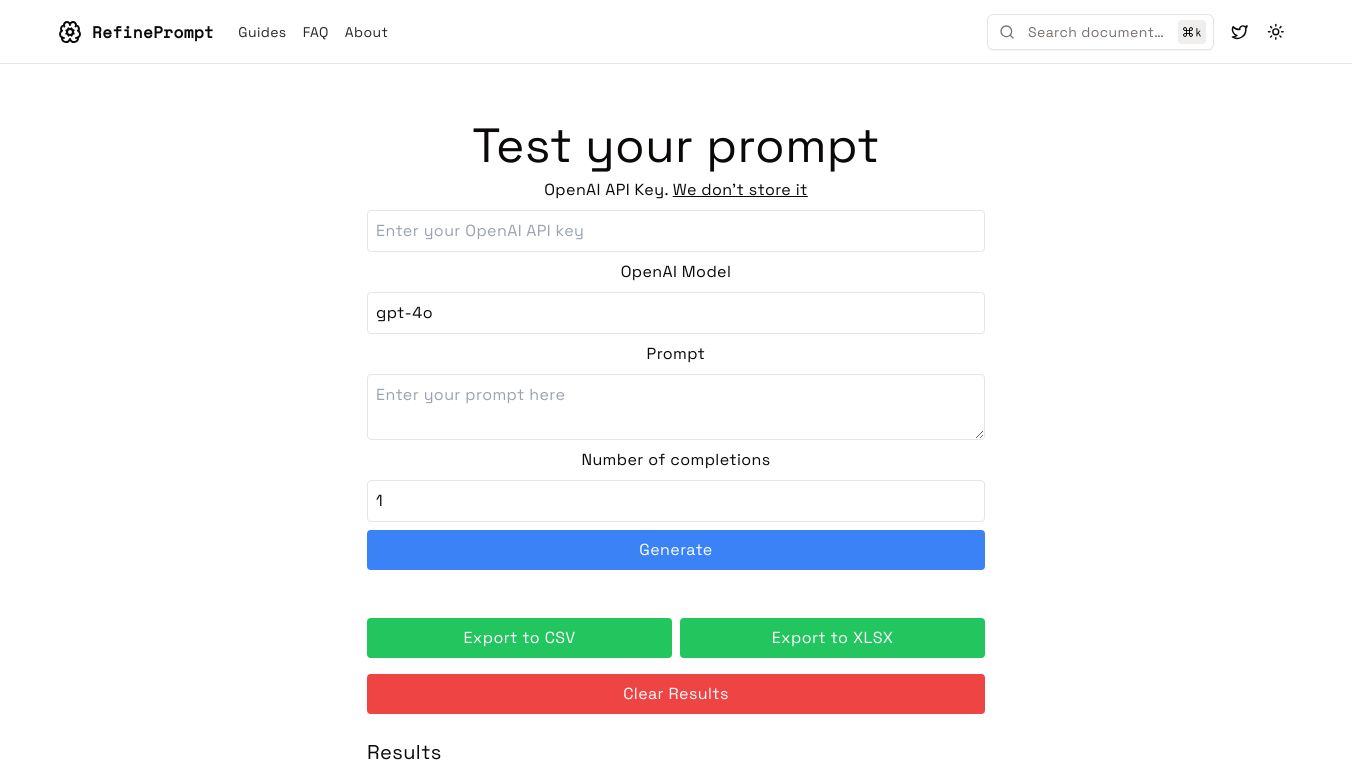Grab the Prompt textarea resize handle
Screen dimensions: 1352x760
tap(979, 434)
